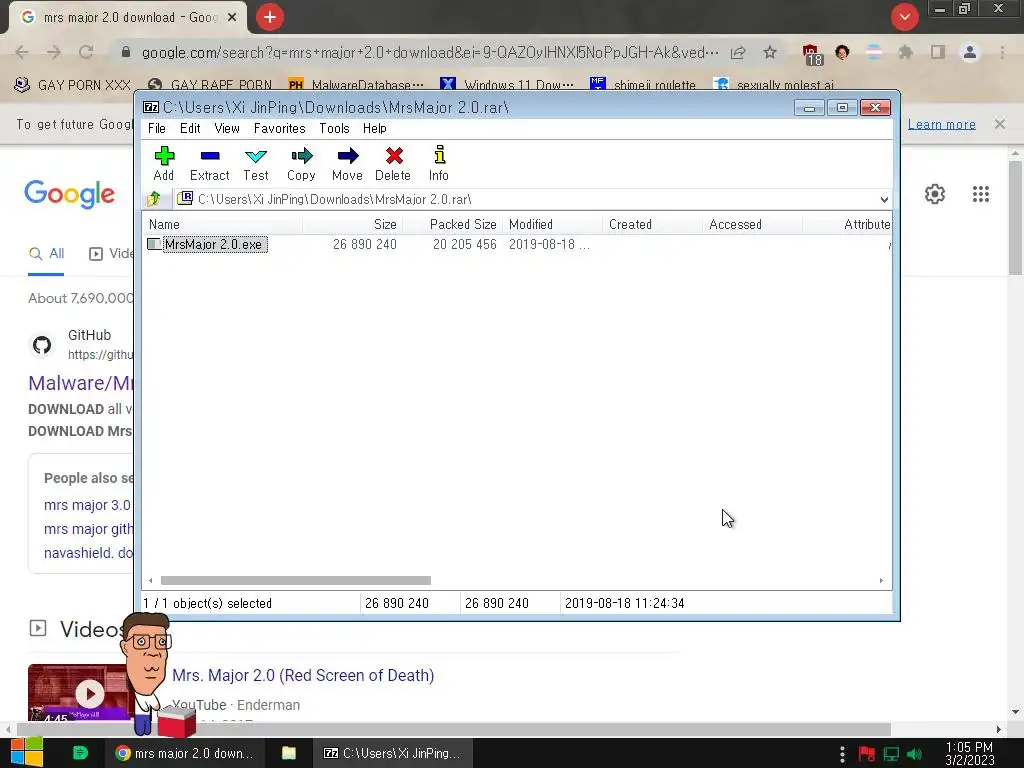Sort by Size column header
The image size is (1024, 768).
pyautogui.click(x=353, y=225)
